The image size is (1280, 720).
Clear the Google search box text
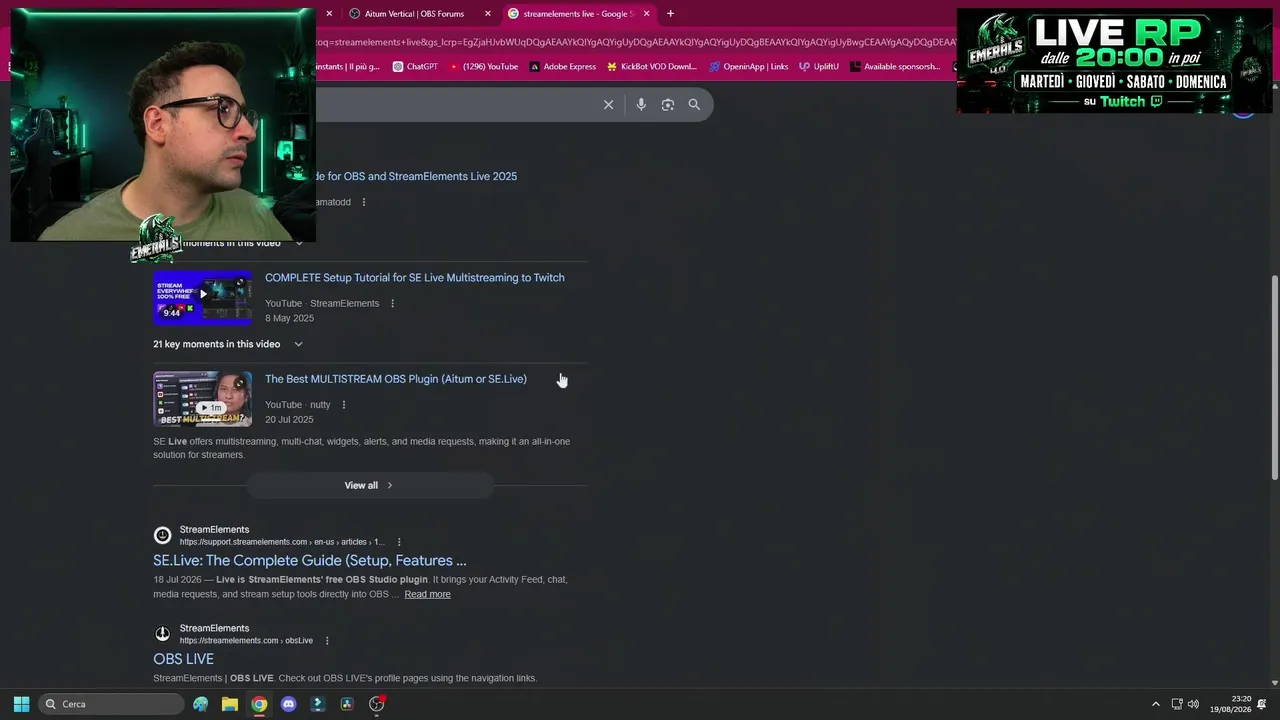pyautogui.click(x=608, y=104)
